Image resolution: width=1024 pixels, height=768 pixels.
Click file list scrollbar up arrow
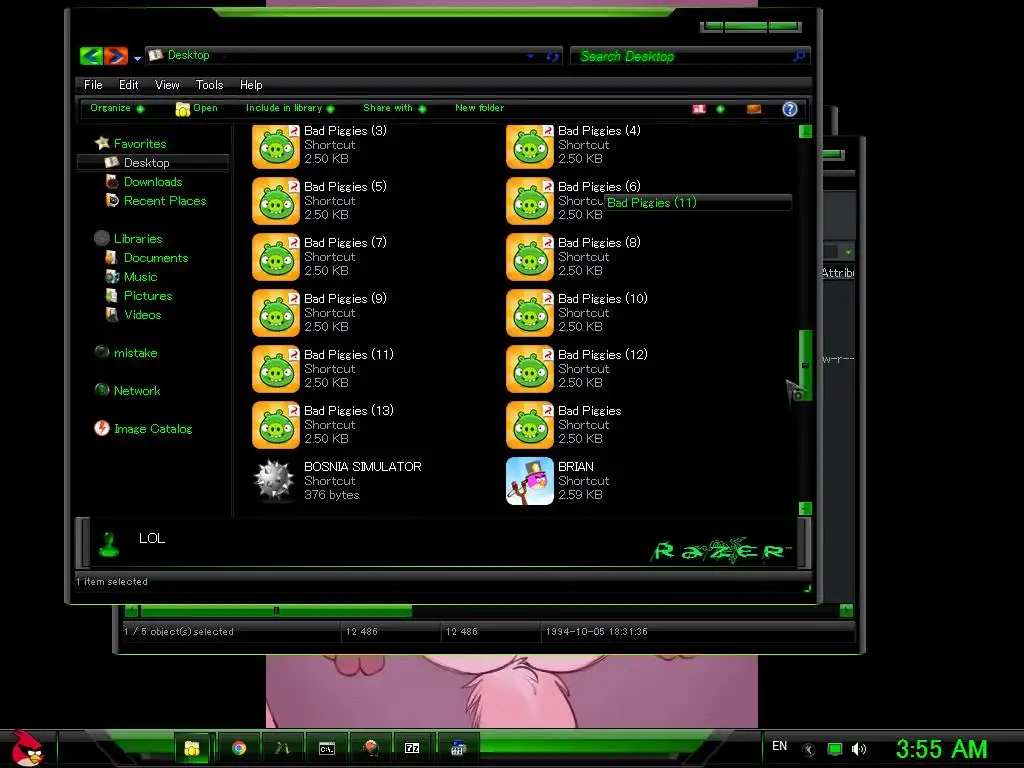tap(805, 131)
